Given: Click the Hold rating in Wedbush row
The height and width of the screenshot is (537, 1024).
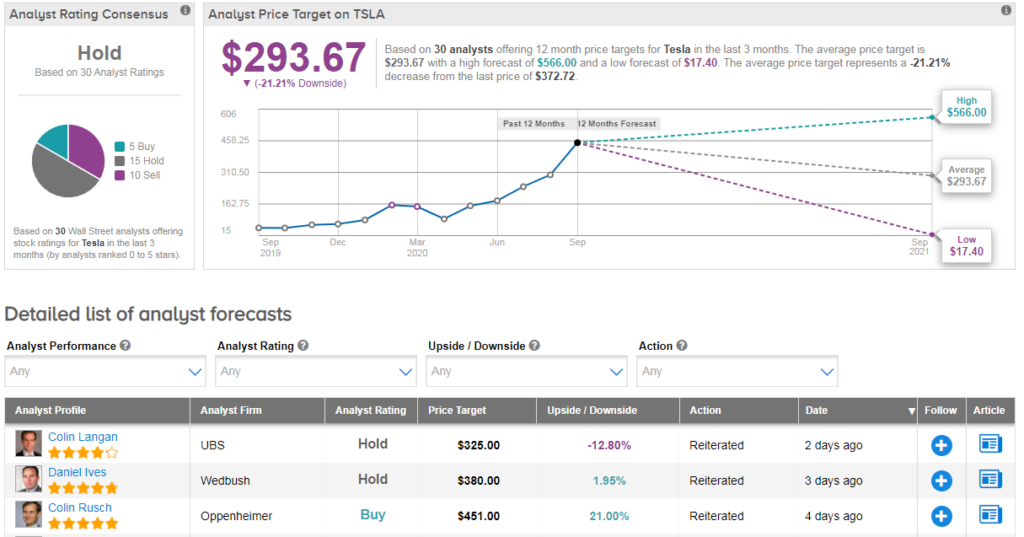Looking at the screenshot, I should pyautogui.click(x=373, y=480).
